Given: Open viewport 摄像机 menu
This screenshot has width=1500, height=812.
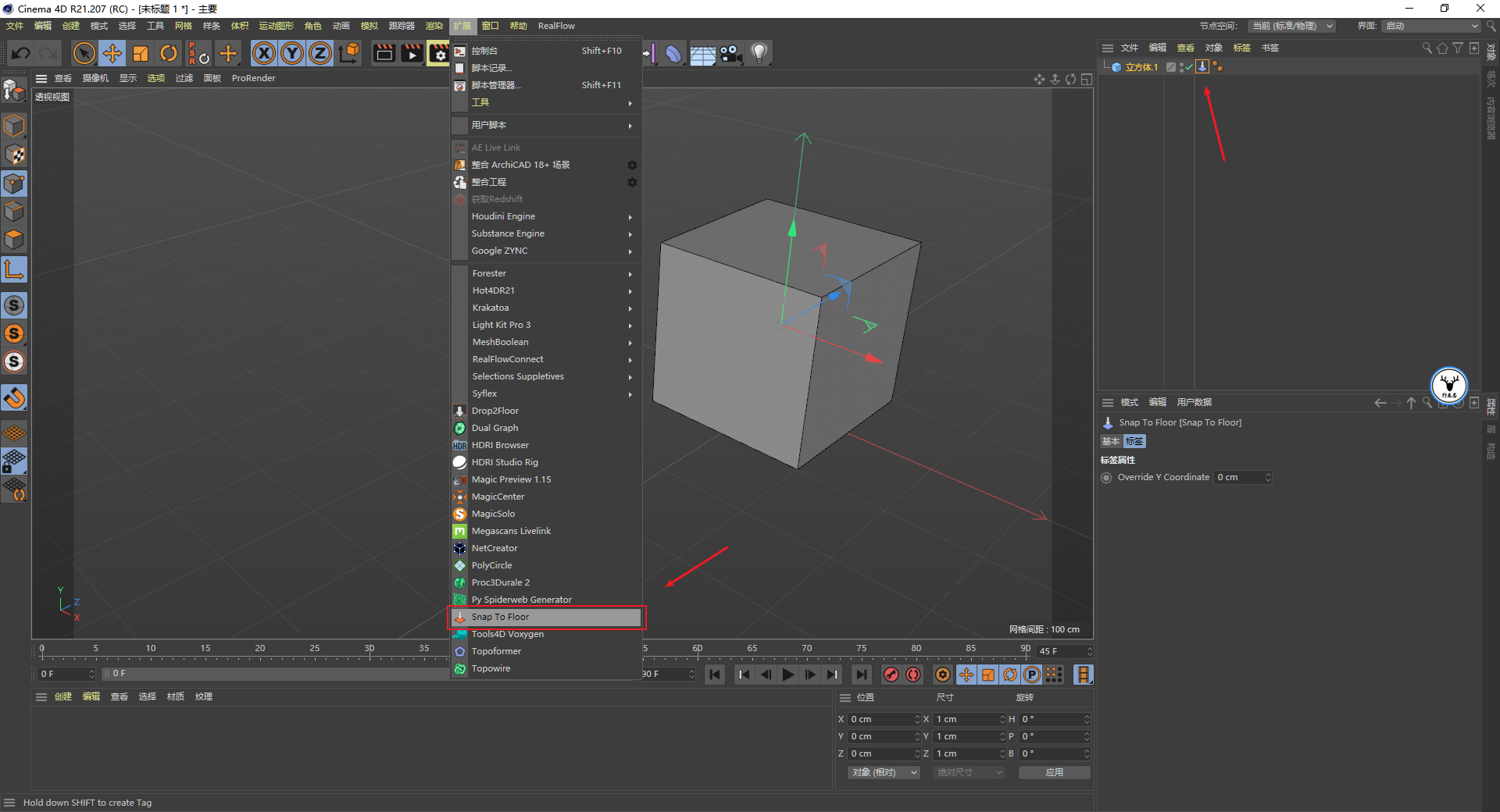Looking at the screenshot, I should 95,78.
